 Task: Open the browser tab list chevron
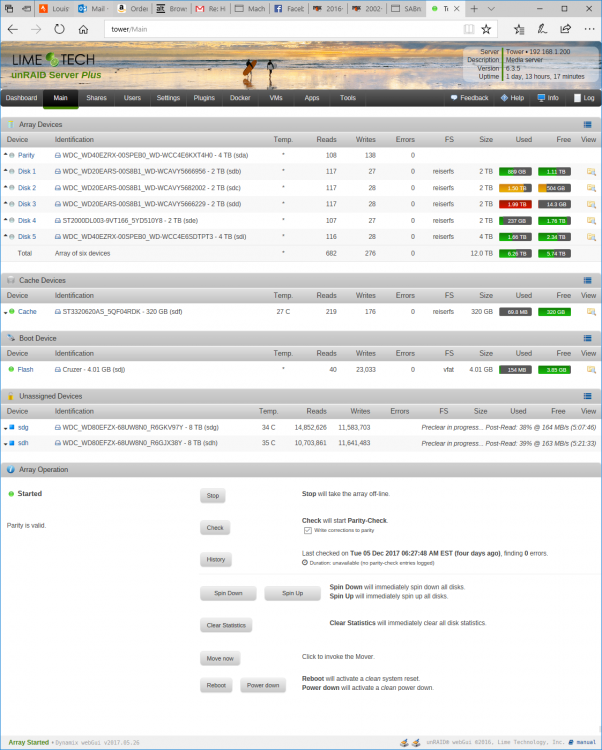(x=491, y=9)
